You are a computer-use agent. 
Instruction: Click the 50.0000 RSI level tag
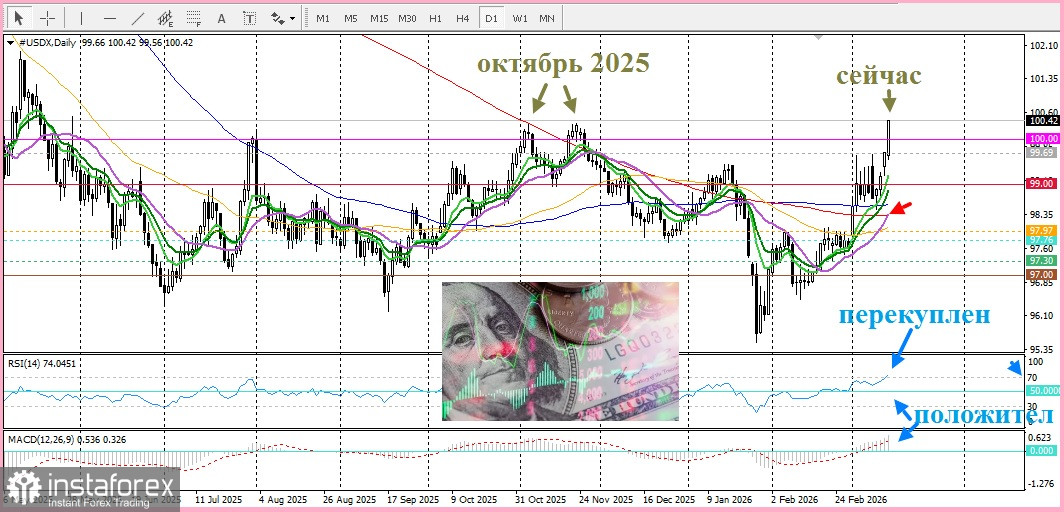(x=1044, y=391)
